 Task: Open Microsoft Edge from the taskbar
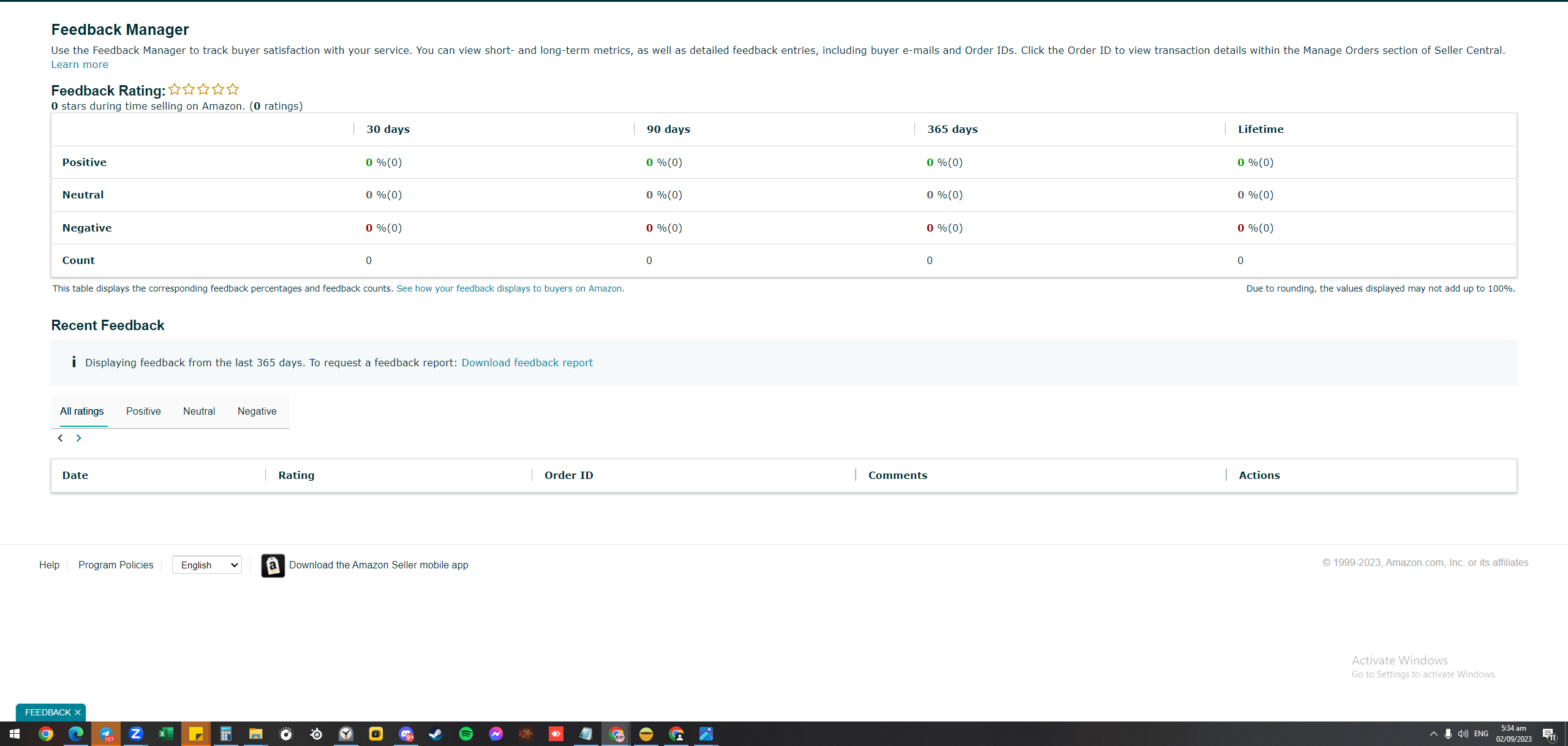pos(76,734)
